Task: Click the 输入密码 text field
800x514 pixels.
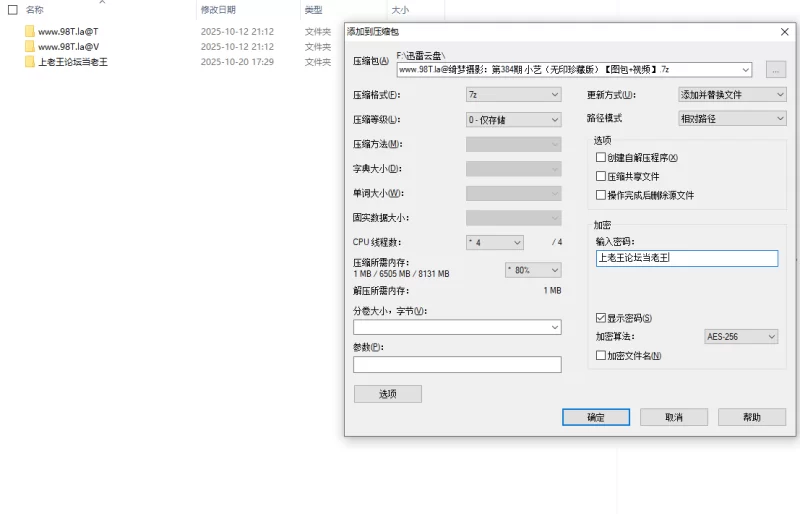Action: tap(686, 258)
